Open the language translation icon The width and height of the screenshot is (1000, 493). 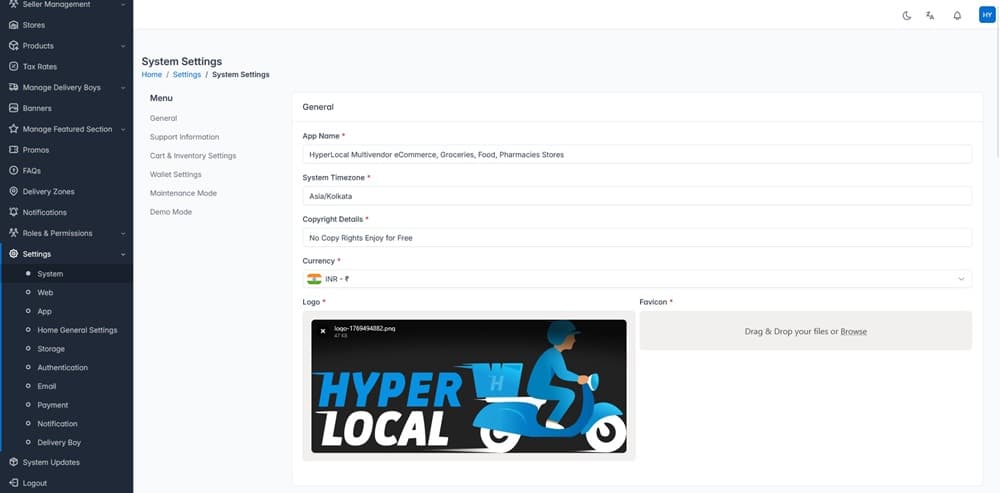(x=930, y=15)
